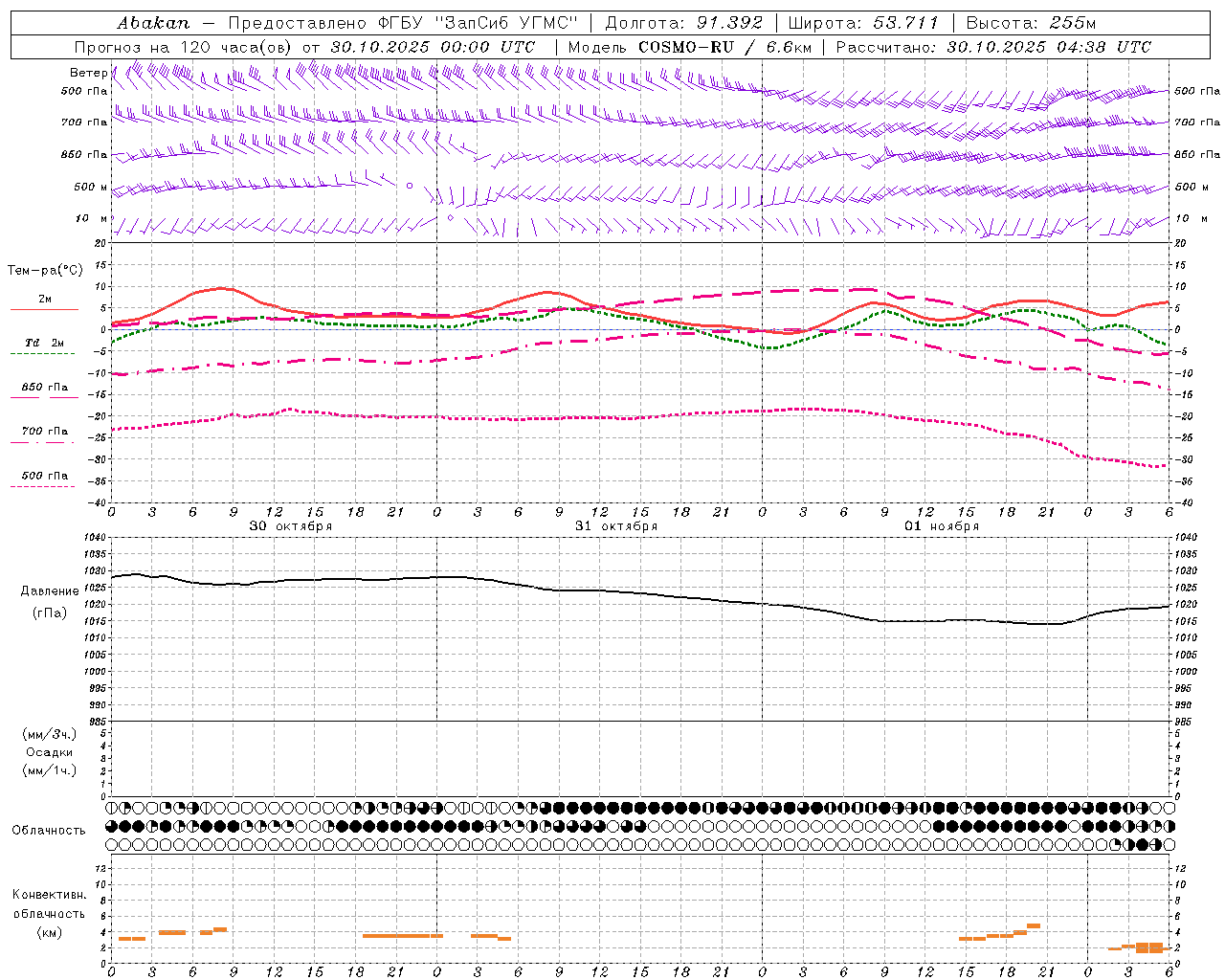Click the 700 гПа wind level label on left
Image resolution: width=1225 pixels, height=980 pixels.
83,122
